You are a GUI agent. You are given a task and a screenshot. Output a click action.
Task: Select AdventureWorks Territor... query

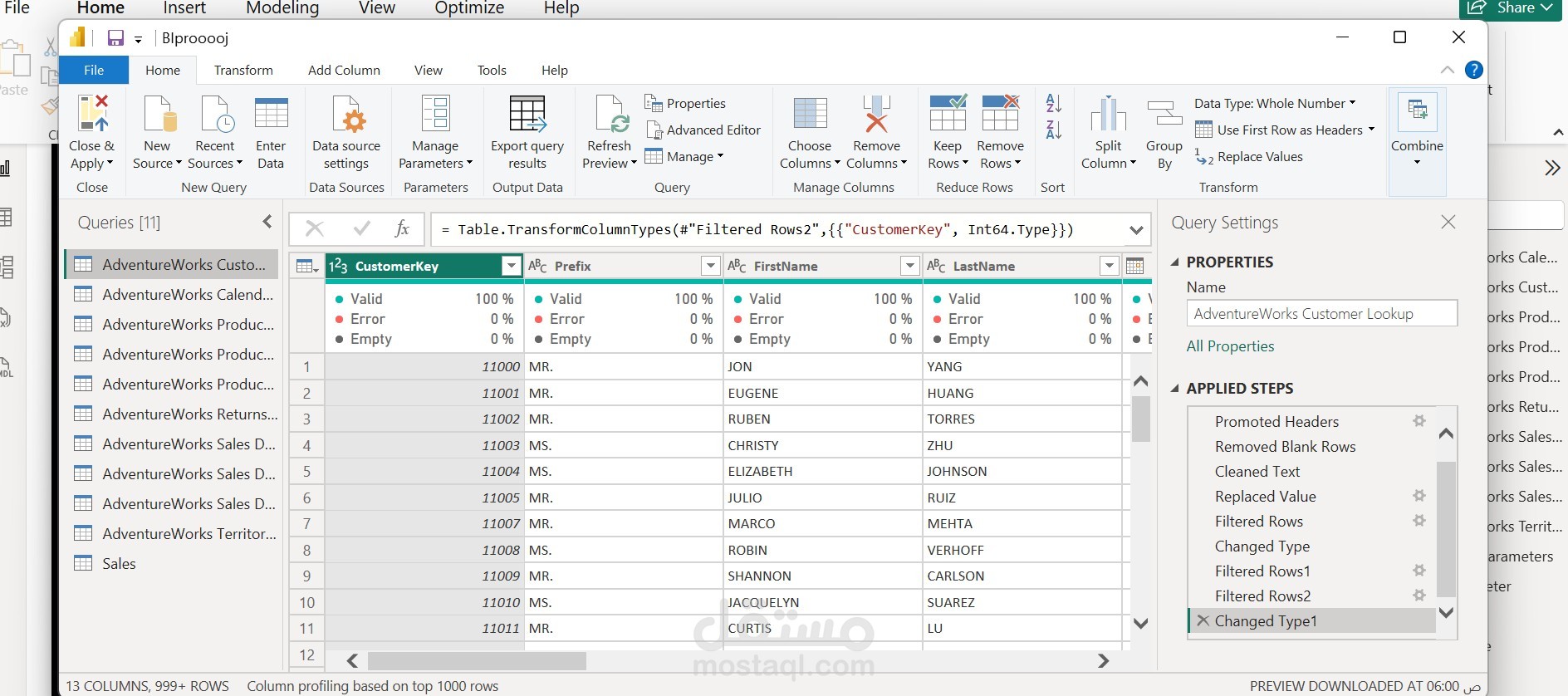click(172, 533)
